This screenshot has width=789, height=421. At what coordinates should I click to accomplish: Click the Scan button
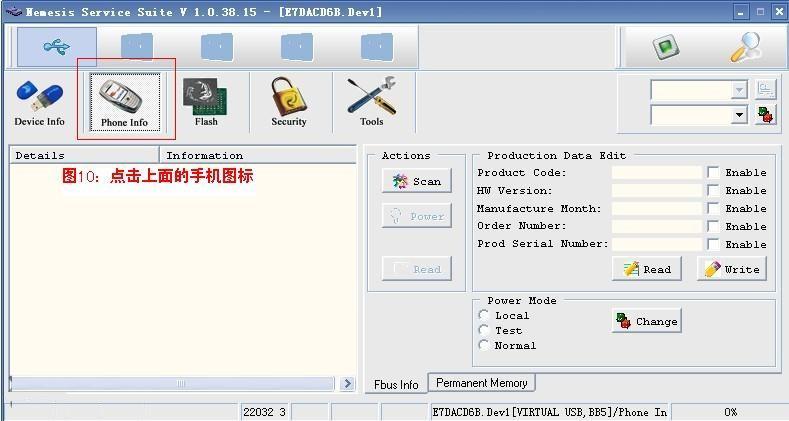[x=417, y=181]
